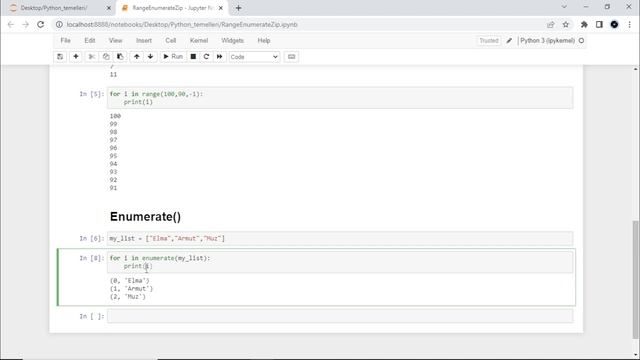Viewport: 640px width, 360px height.
Task: Click the enumerate(my_list) code cell
Action: click(340, 262)
